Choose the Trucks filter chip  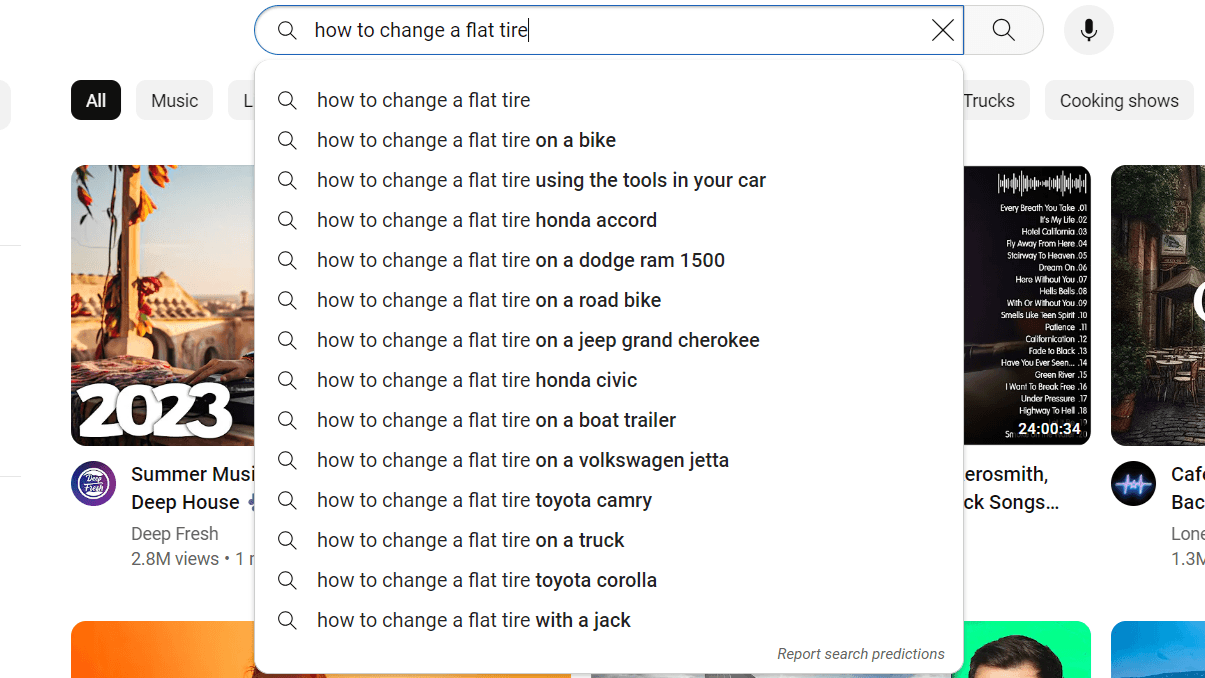pos(990,100)
